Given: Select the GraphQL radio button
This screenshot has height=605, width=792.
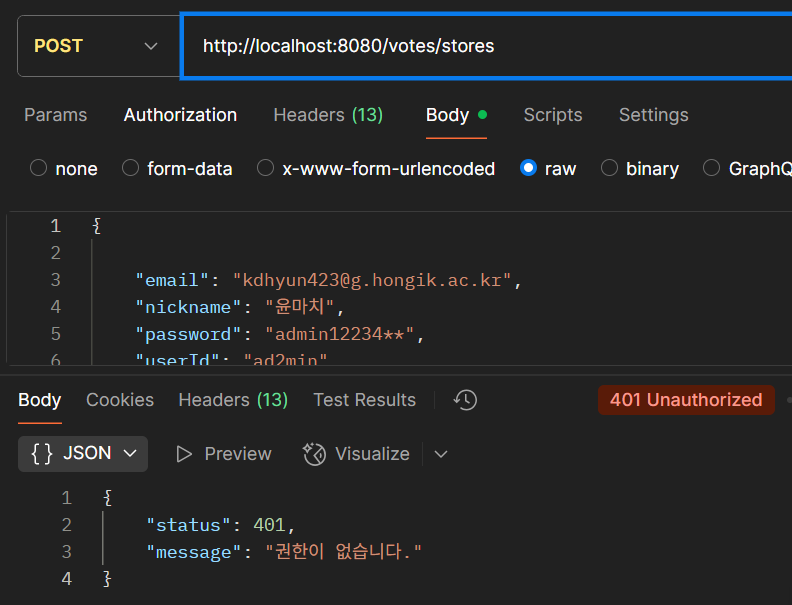Looking at the screenshot, I should tap(711, 168).
